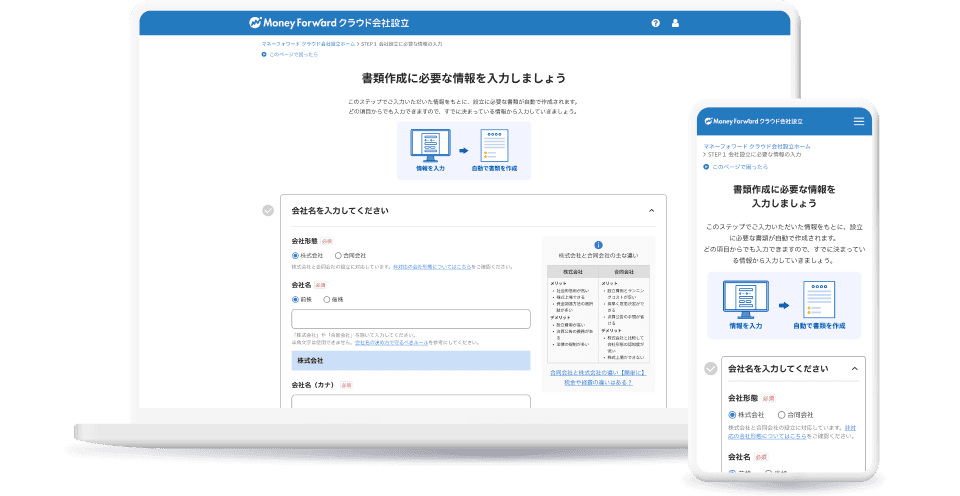Select 株式会社 radio button on the phone form
Image resolution: width=960 pixels, height=496 pixels.
click(x=732, y=415)
